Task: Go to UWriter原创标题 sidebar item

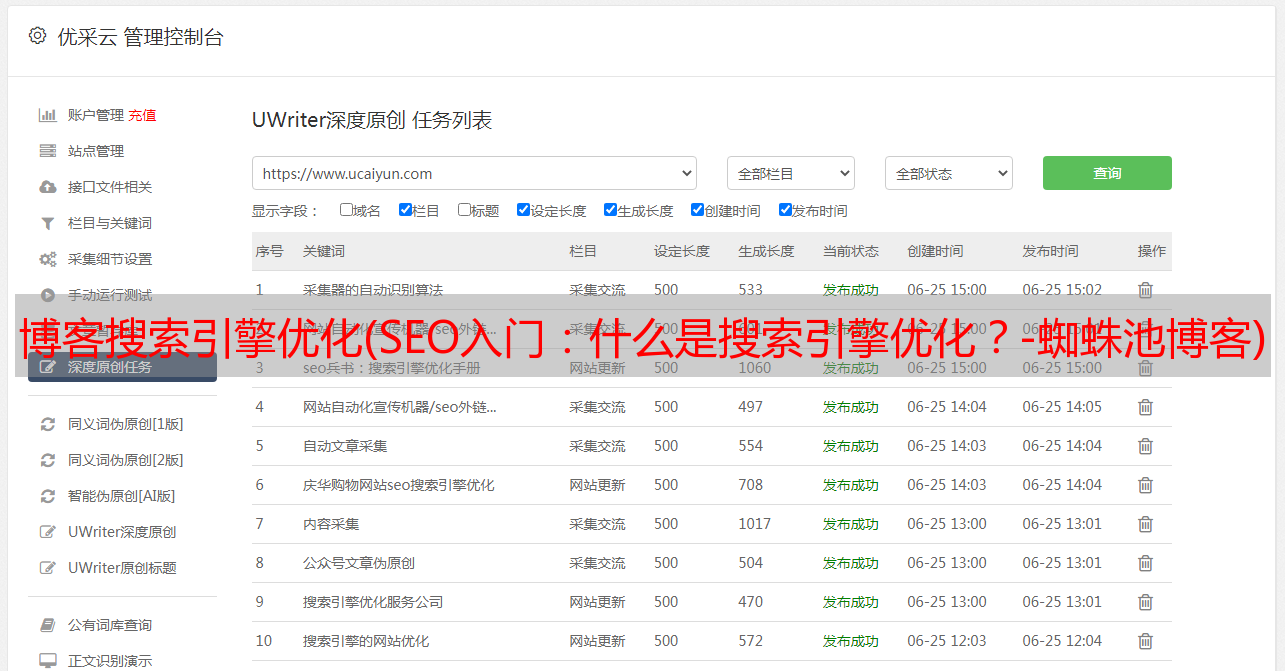Action: (122, 568)
